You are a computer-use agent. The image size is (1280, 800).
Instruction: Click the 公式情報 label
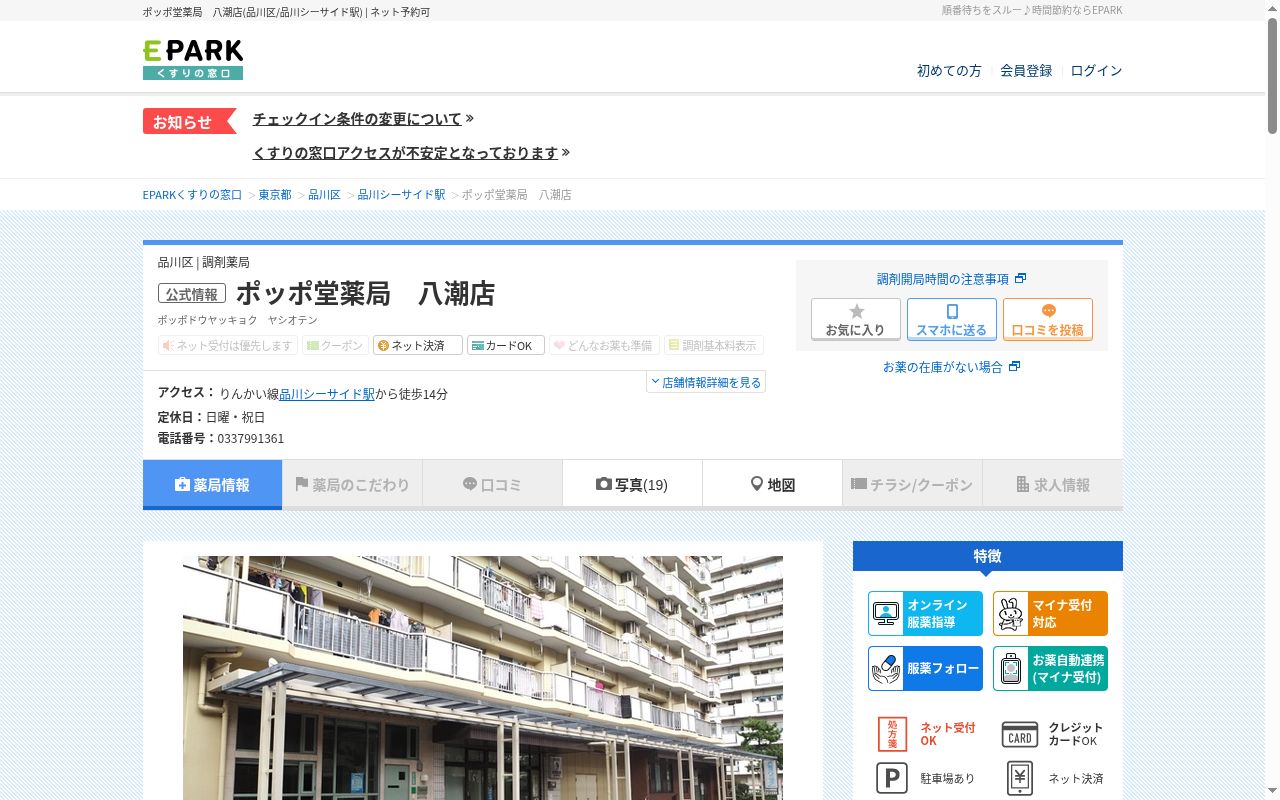pos(192,294)
